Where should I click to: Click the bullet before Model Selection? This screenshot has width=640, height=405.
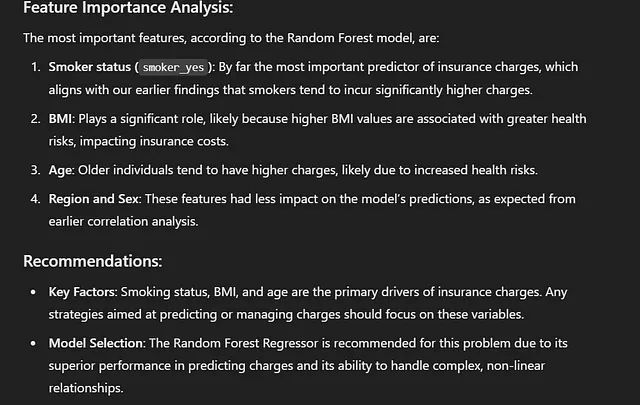pyautogui.click(x=33, y=343)
